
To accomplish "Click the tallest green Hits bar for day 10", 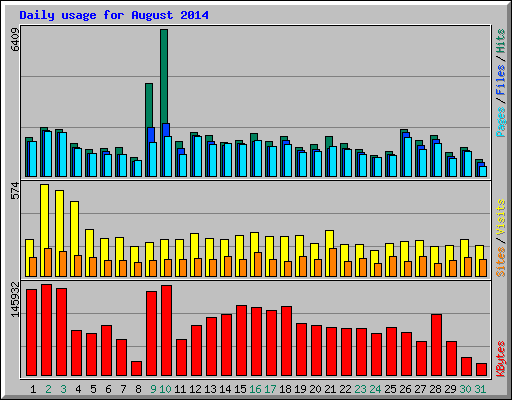I will click(x=164, y=76).
